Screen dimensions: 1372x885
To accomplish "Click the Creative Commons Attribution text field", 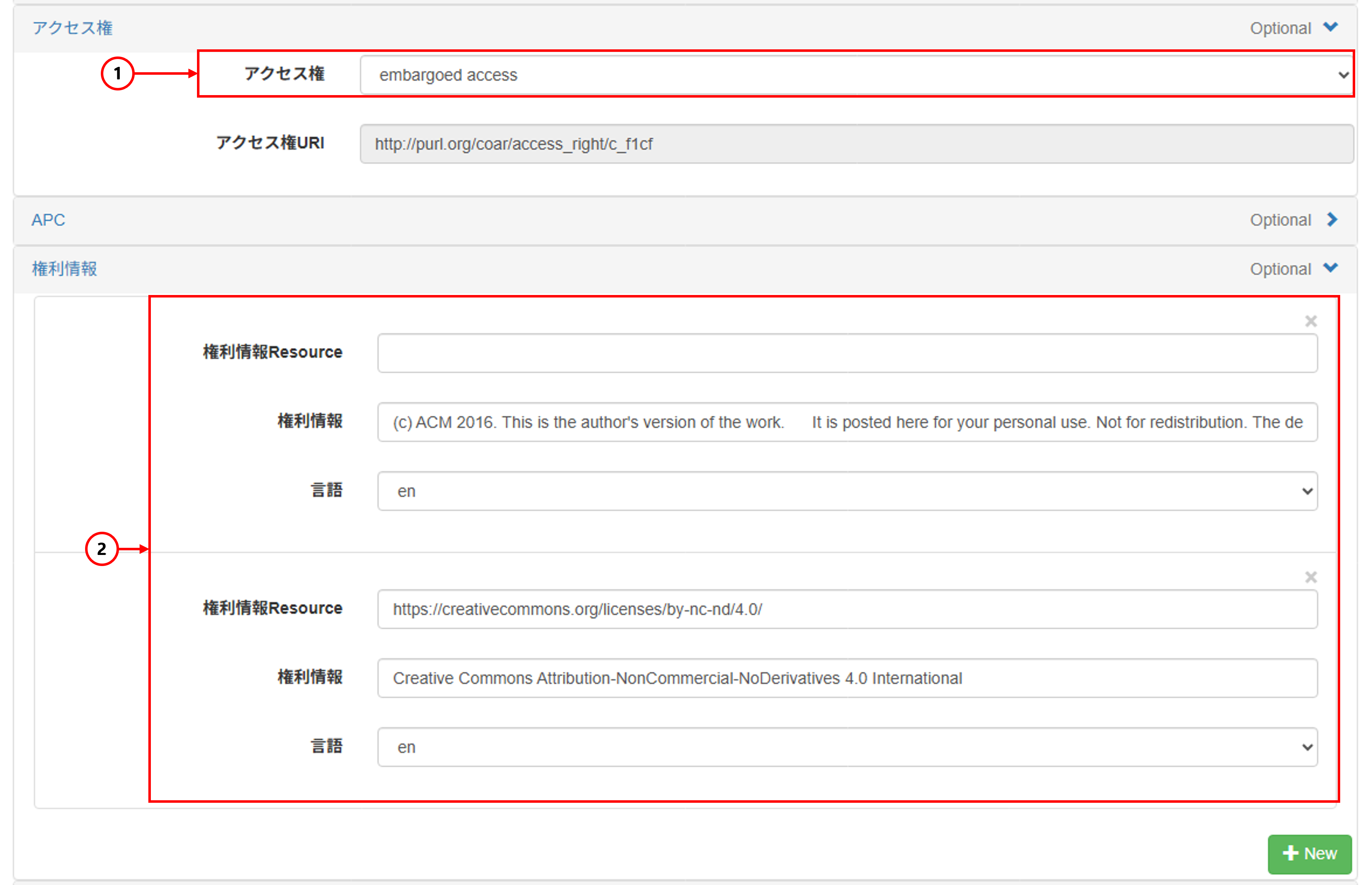I will point(847,678).
